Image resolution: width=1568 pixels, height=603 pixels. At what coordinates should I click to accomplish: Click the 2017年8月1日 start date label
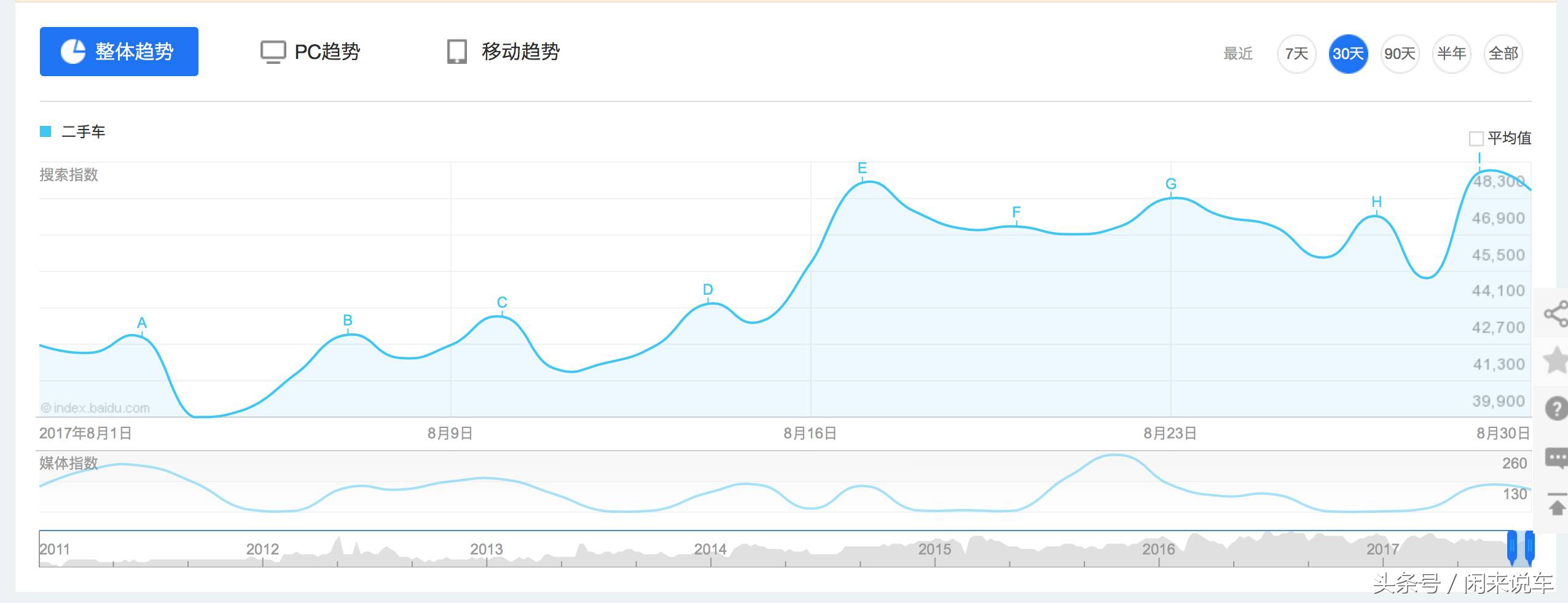(85, 434)
